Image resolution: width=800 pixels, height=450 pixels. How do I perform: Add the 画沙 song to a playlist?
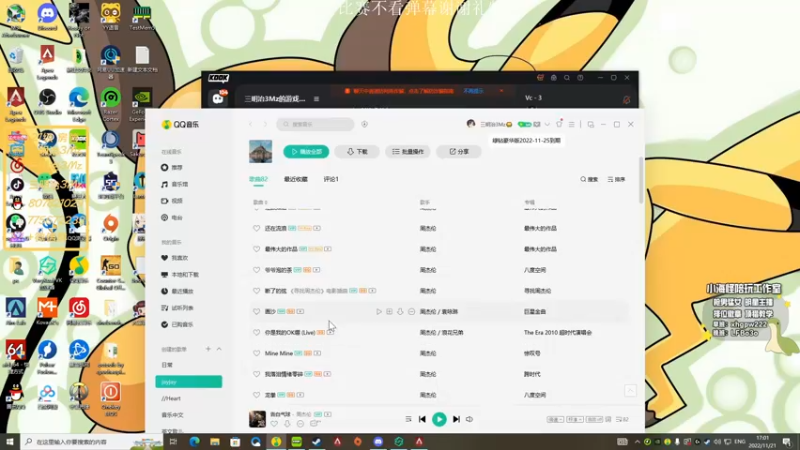click(389, 311)
